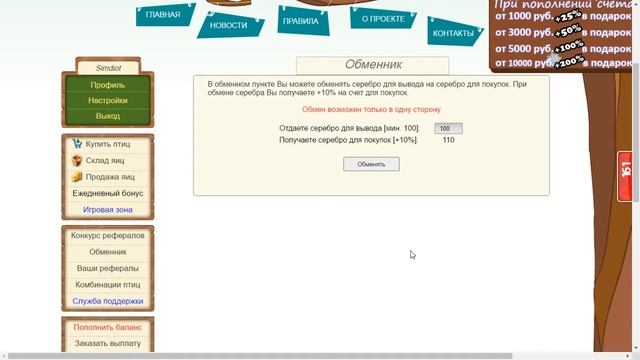Click the horizontal scrollbar at the bottom

coord(260,356)
